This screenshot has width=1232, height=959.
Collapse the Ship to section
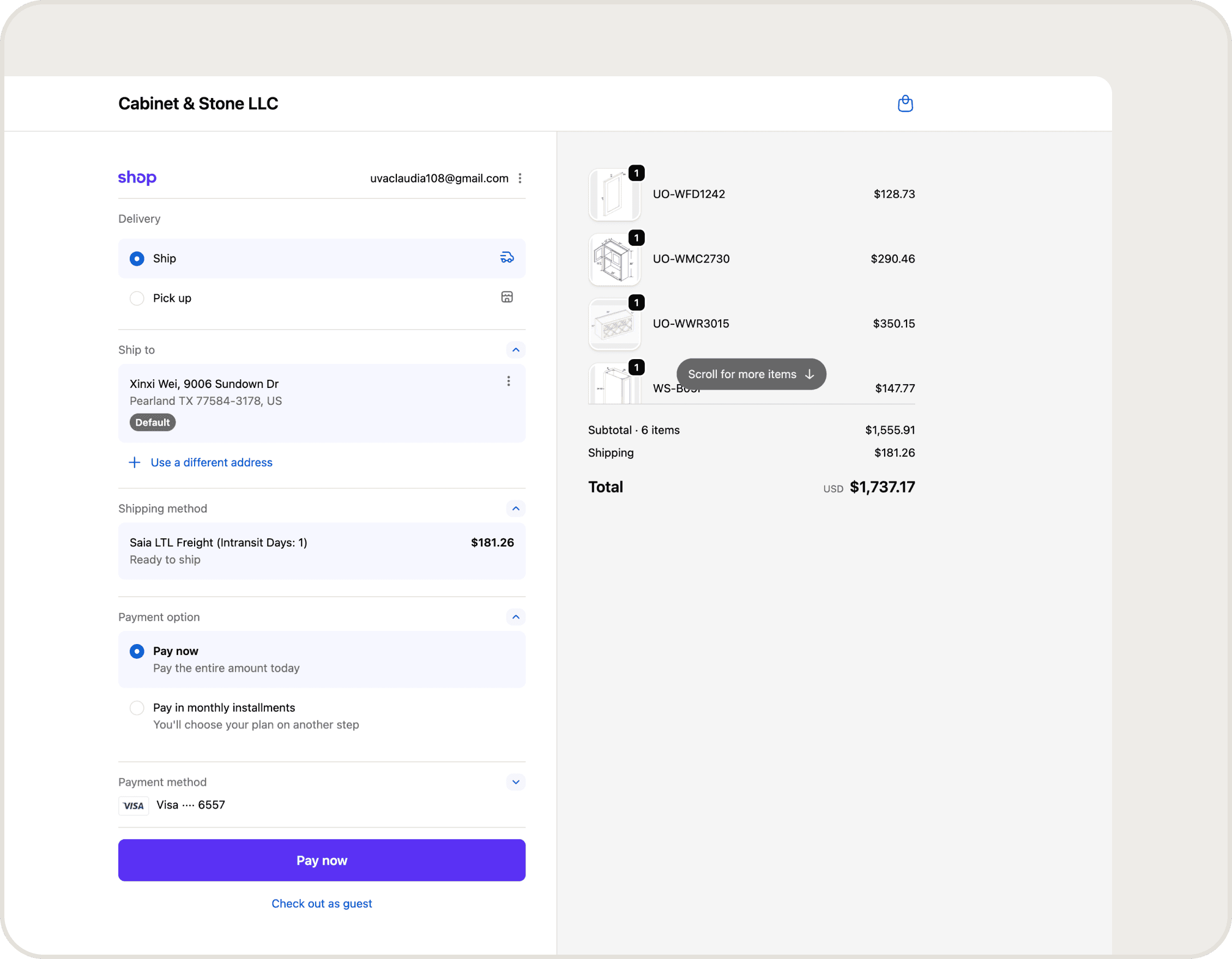(515, 350)
